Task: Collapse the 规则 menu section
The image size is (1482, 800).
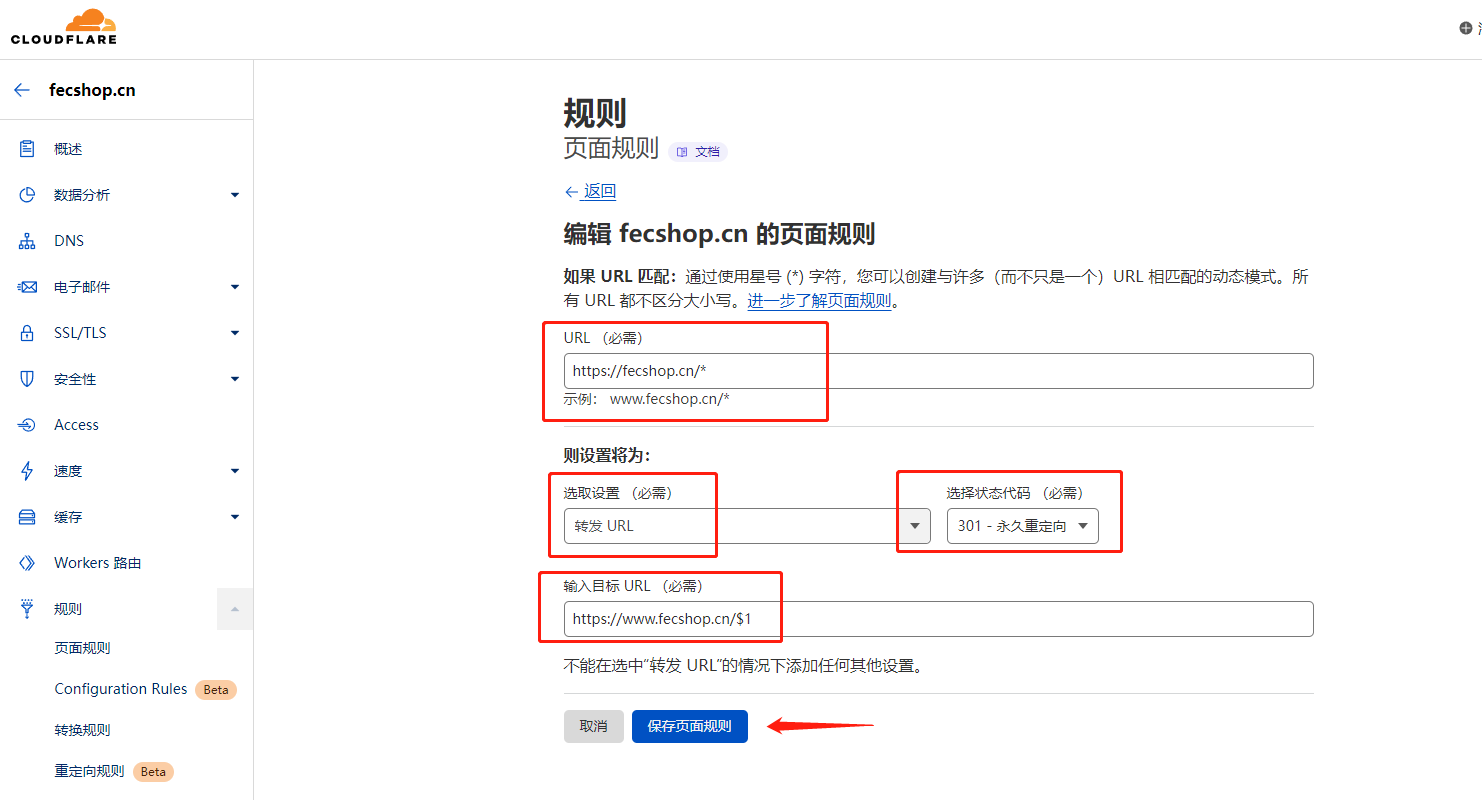Action: [235, 609]
